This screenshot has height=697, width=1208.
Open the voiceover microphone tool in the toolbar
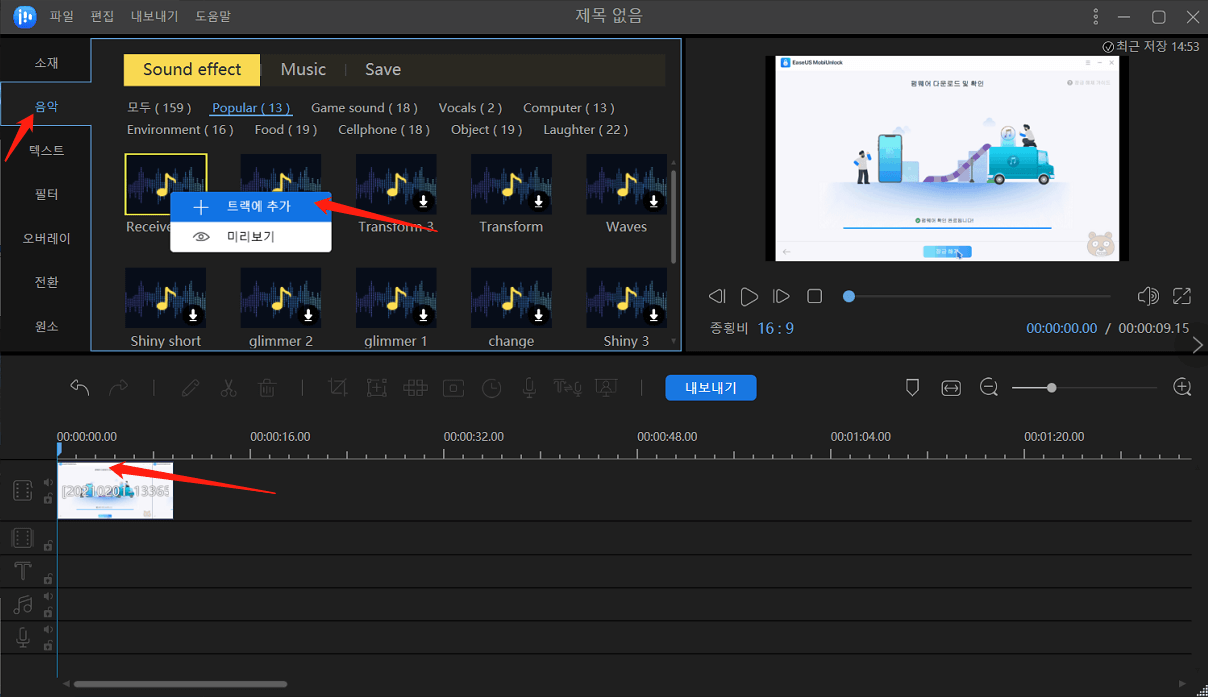click(x=529, y=388)
